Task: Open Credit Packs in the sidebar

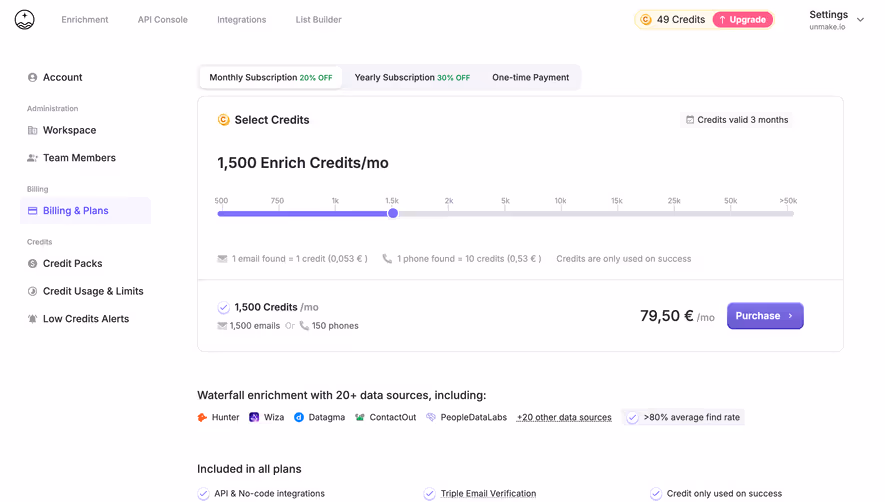Action: pyautogui.click(x=72, y=264)
